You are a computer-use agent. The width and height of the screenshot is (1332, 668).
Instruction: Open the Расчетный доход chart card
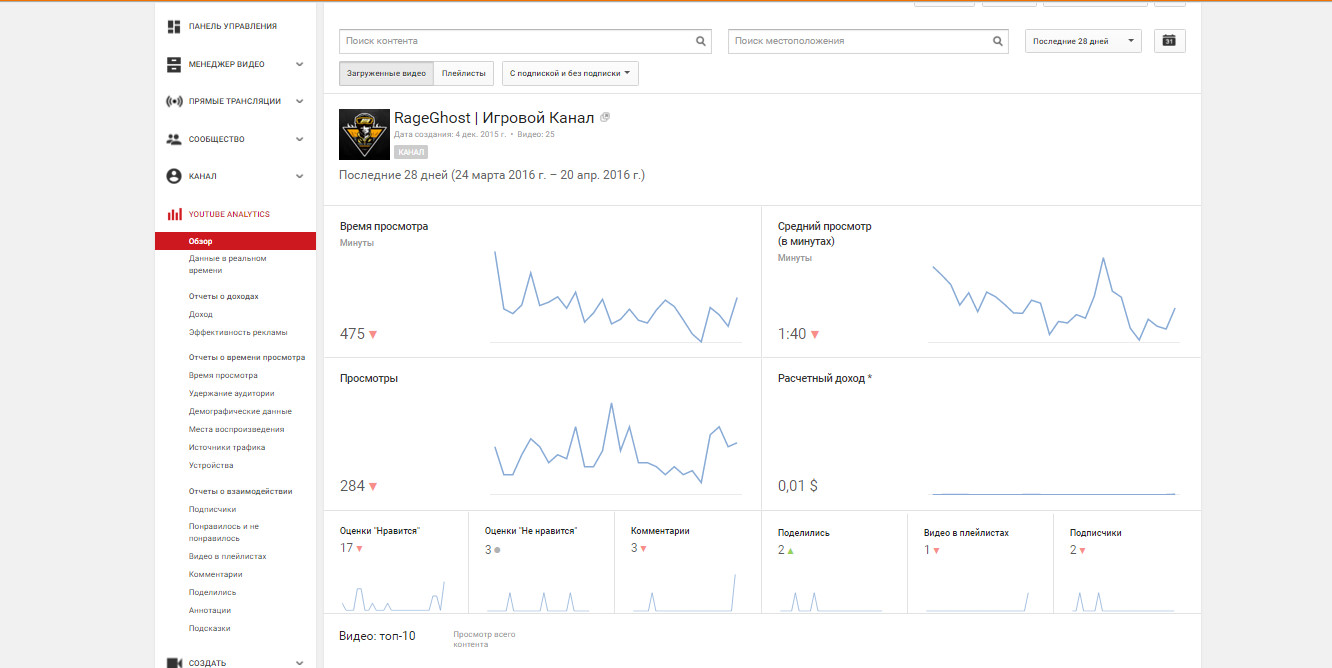982,434
